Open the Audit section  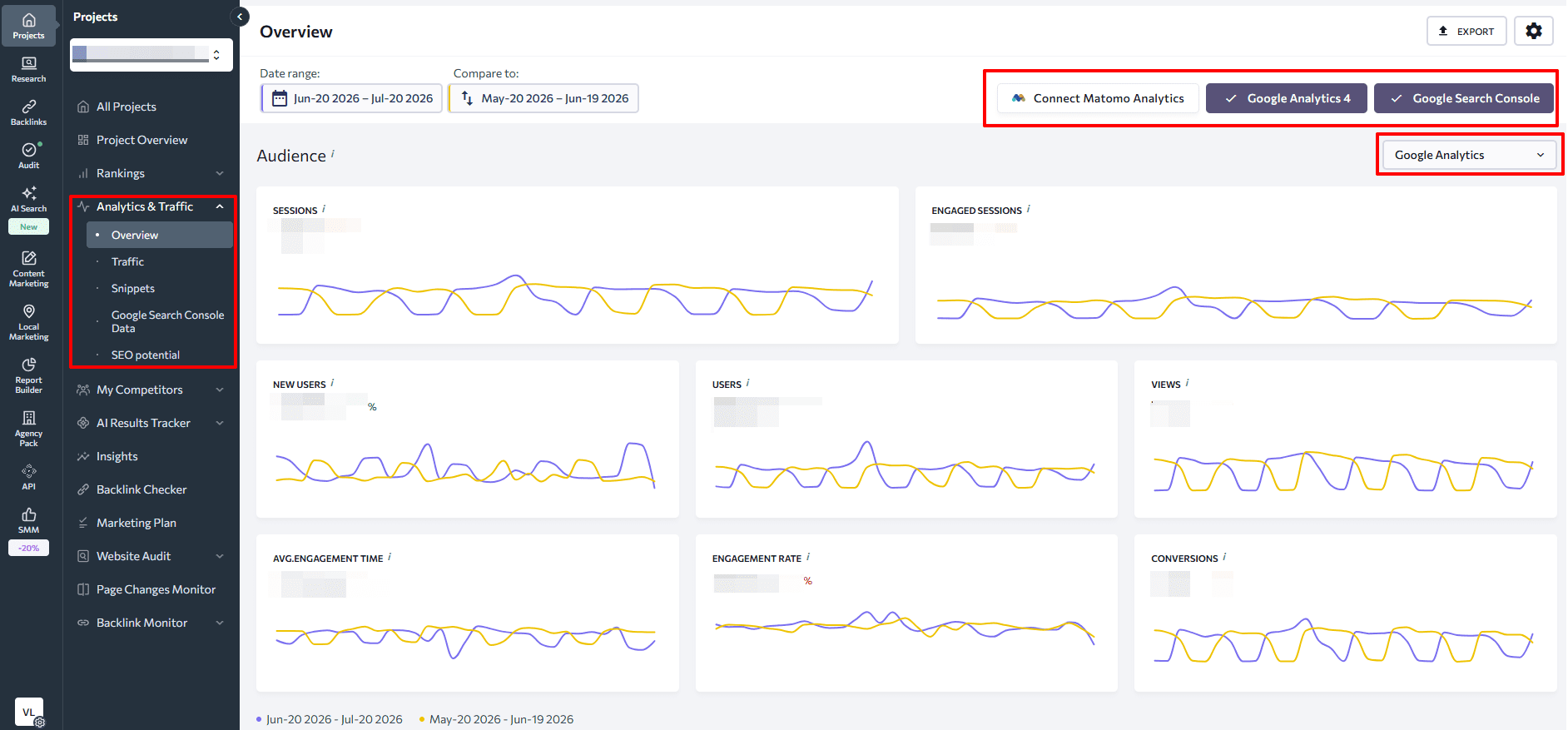pyautogui.click(x=28, y=156)
